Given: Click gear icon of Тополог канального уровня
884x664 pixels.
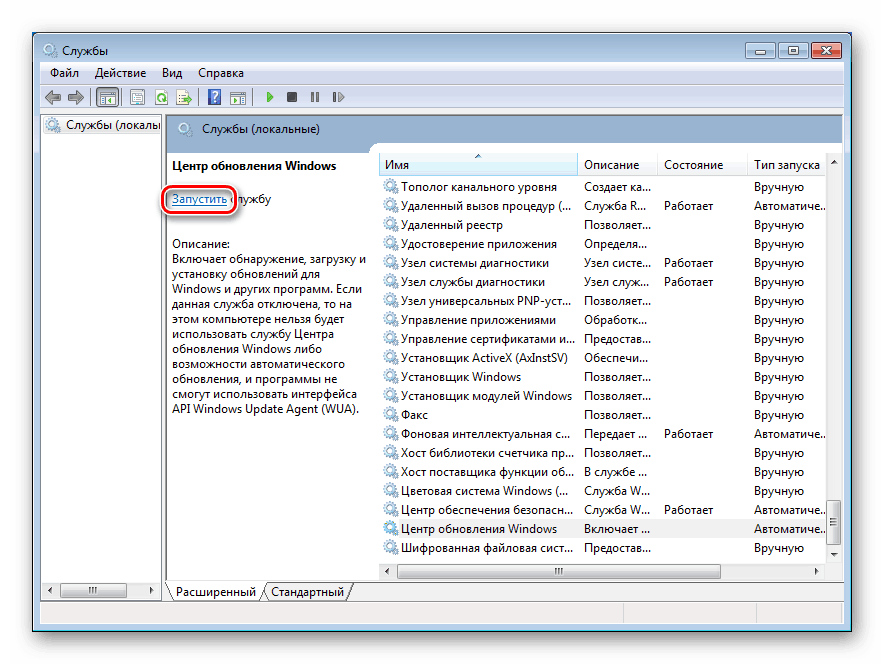Looking at the screenshot, I should coord(391,186).
